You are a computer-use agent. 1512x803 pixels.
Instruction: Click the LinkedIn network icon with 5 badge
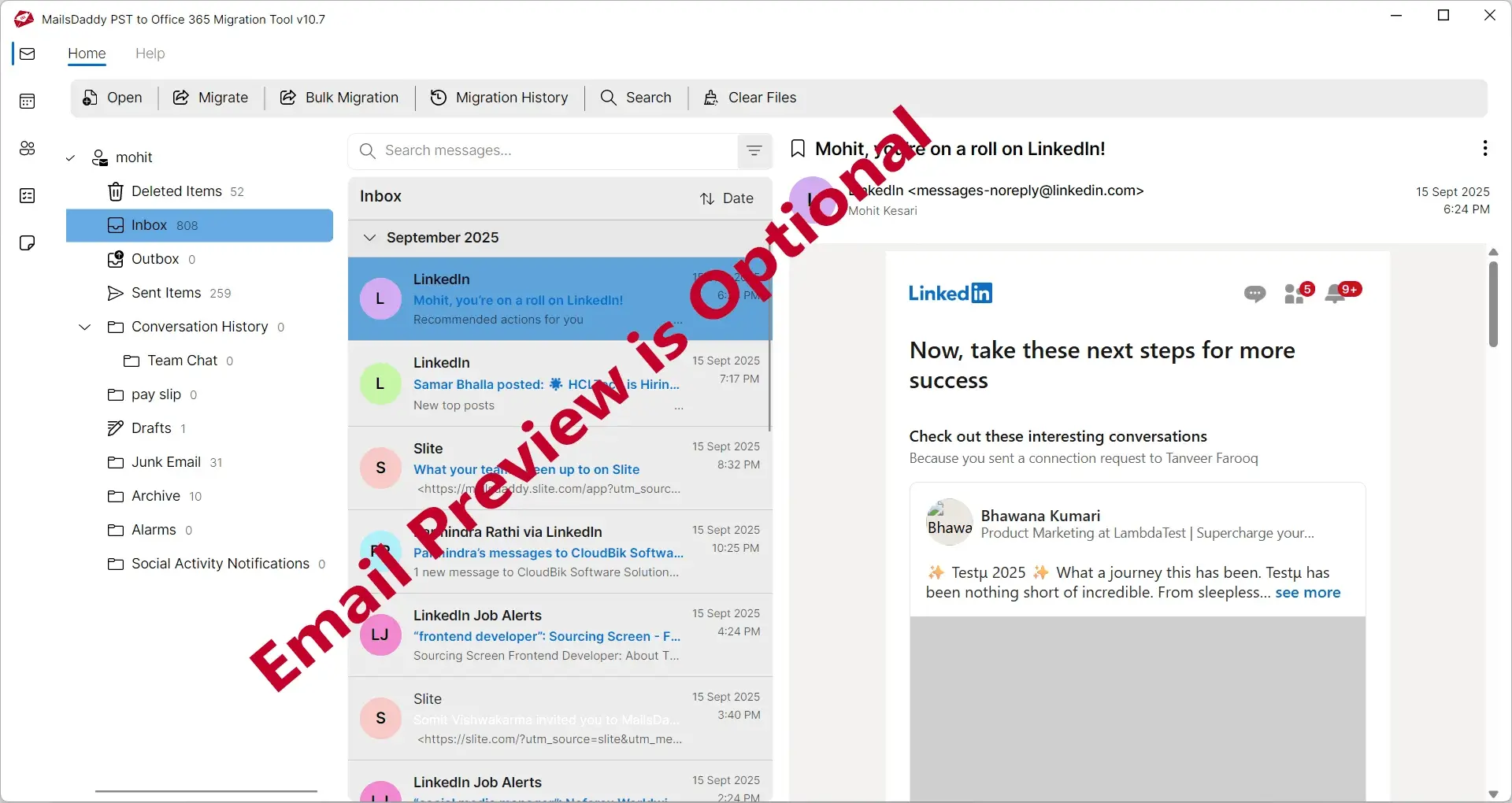(1298, 293)
